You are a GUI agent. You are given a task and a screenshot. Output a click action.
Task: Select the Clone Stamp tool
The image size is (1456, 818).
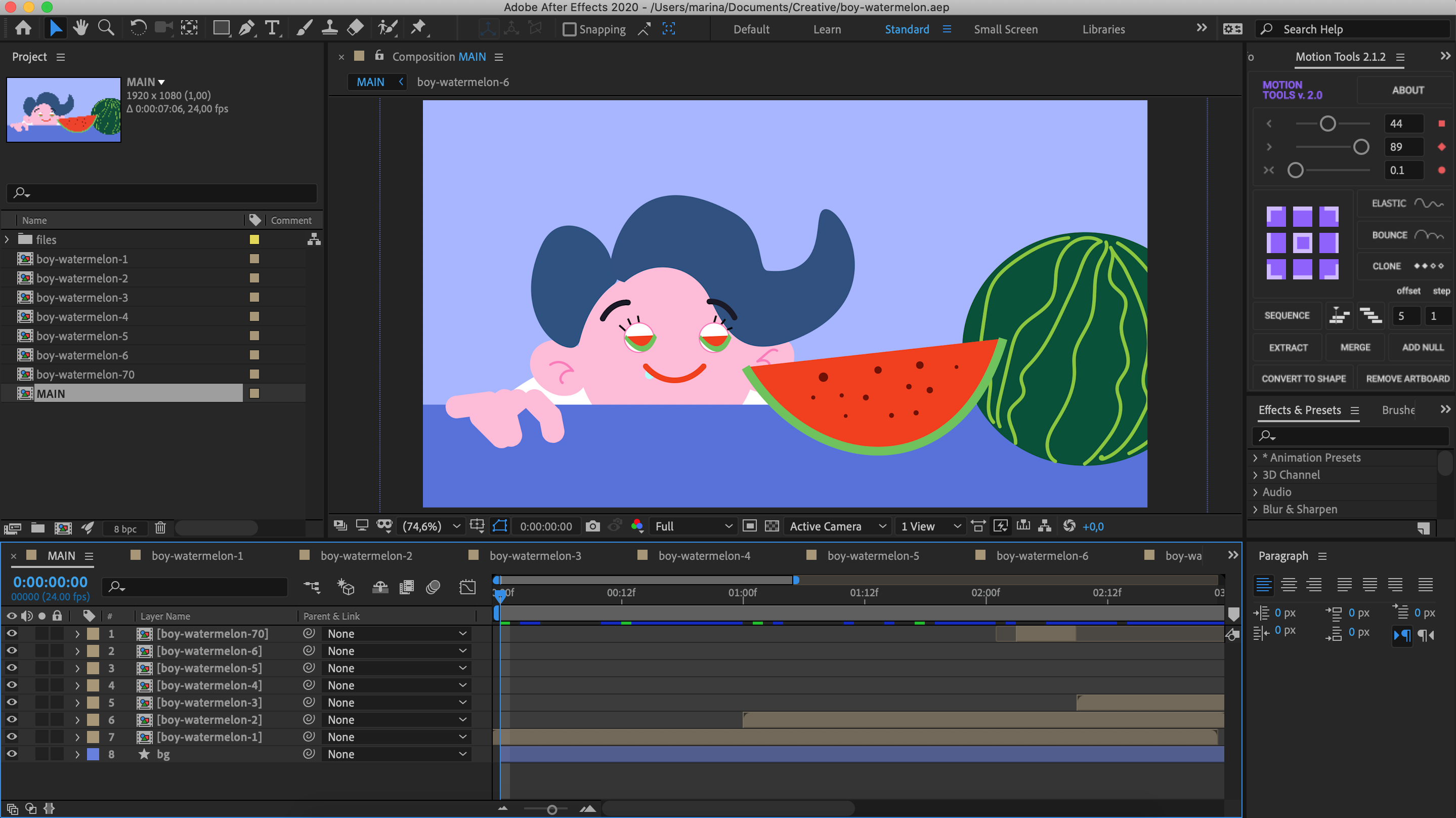coord(329,28)
